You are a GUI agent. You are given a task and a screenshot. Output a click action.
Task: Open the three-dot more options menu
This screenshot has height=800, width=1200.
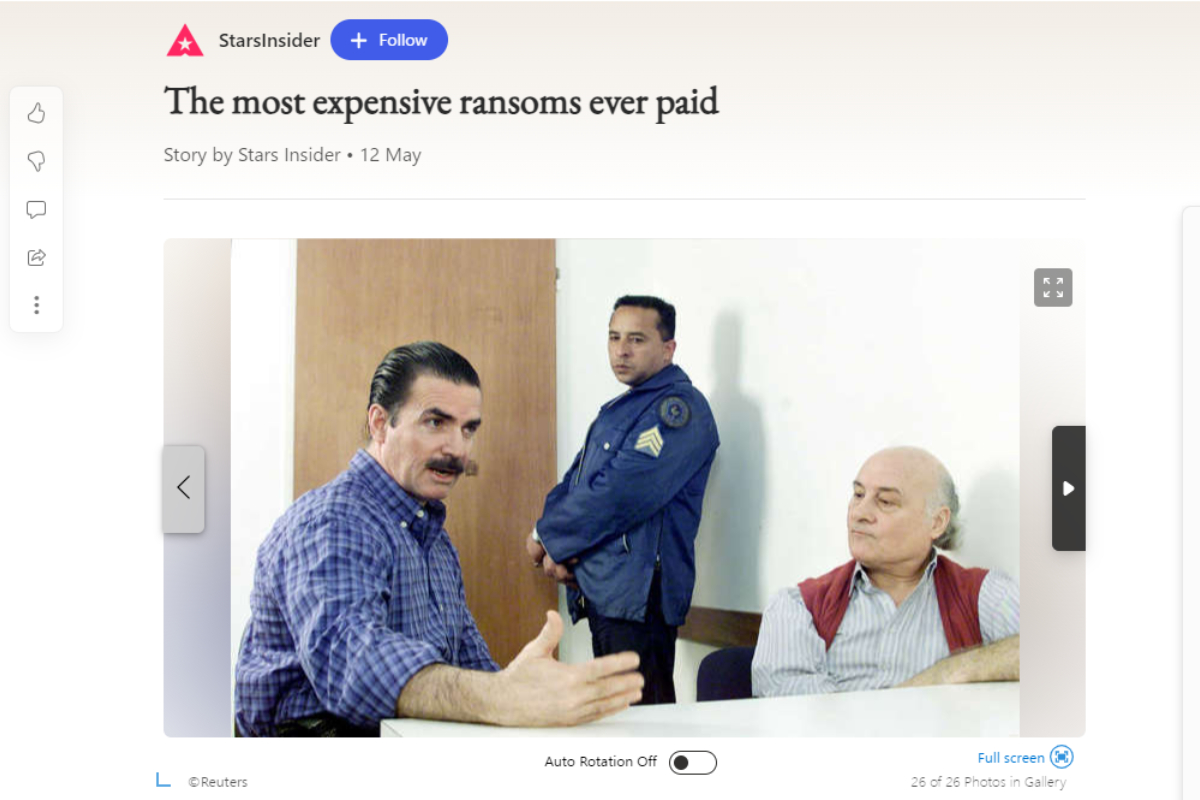click(x=36, y=305)
